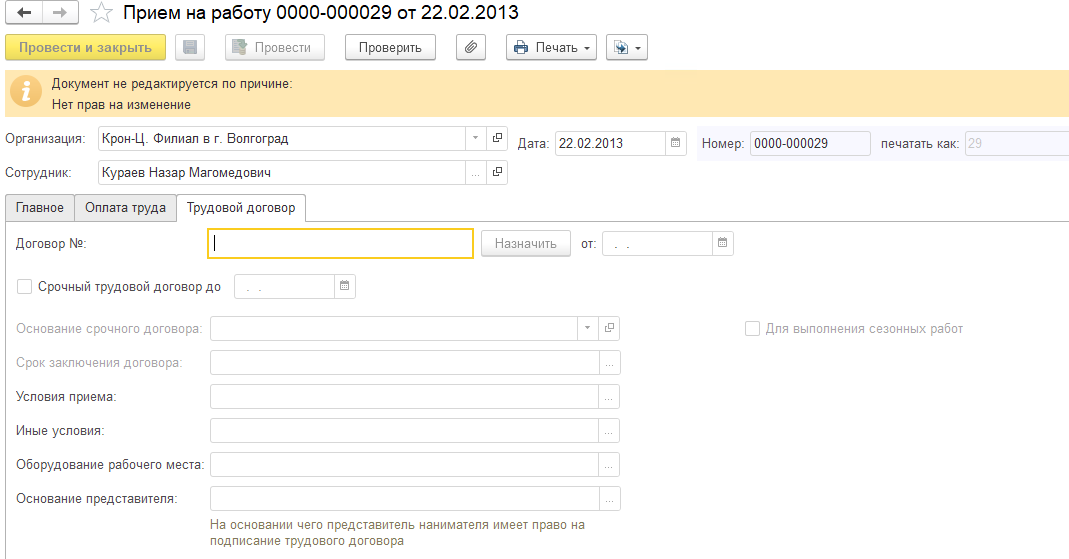Open attached files via paperclip icon
The width and height of the screenshot is (1069, 559).
pos(471,47)
